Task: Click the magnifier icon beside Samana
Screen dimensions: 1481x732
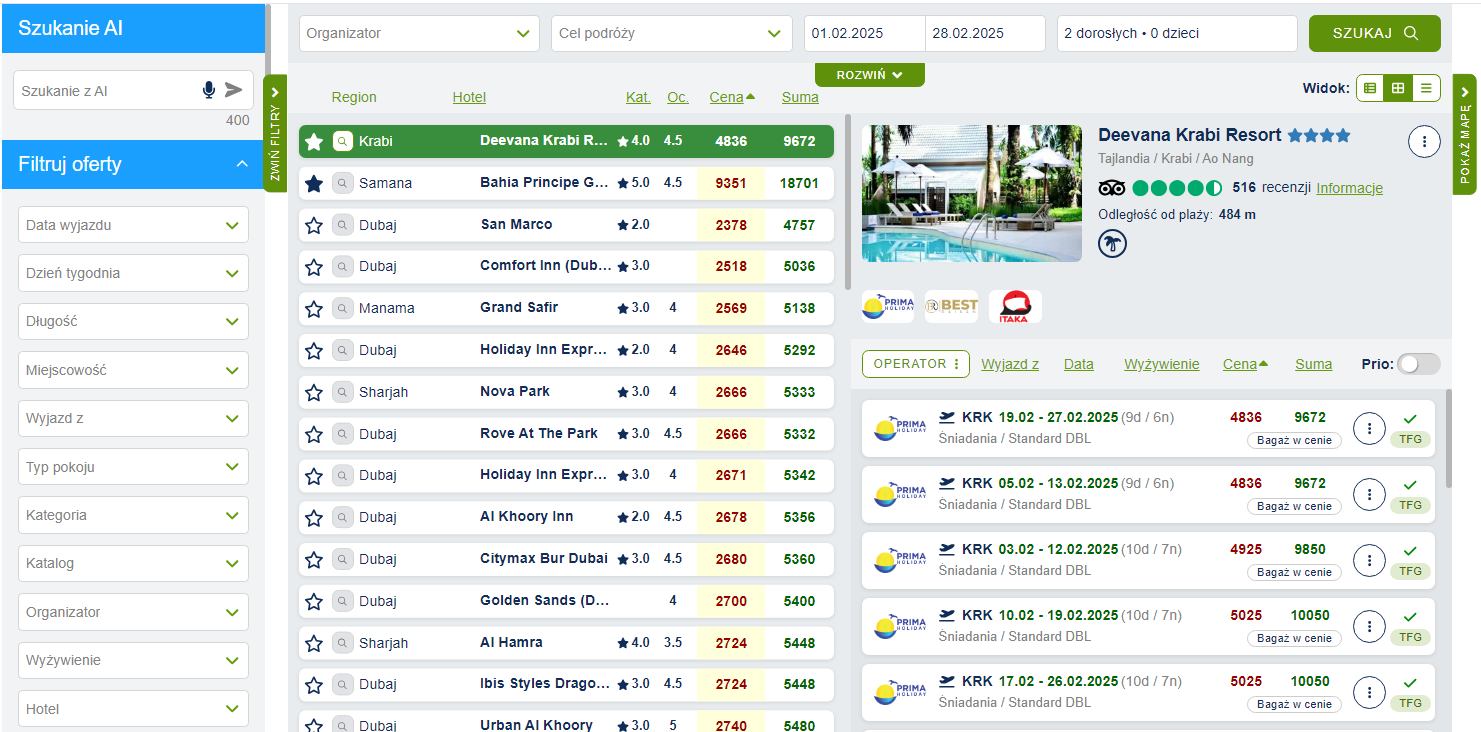Action: pyautogui.click(x=343, y=183)
